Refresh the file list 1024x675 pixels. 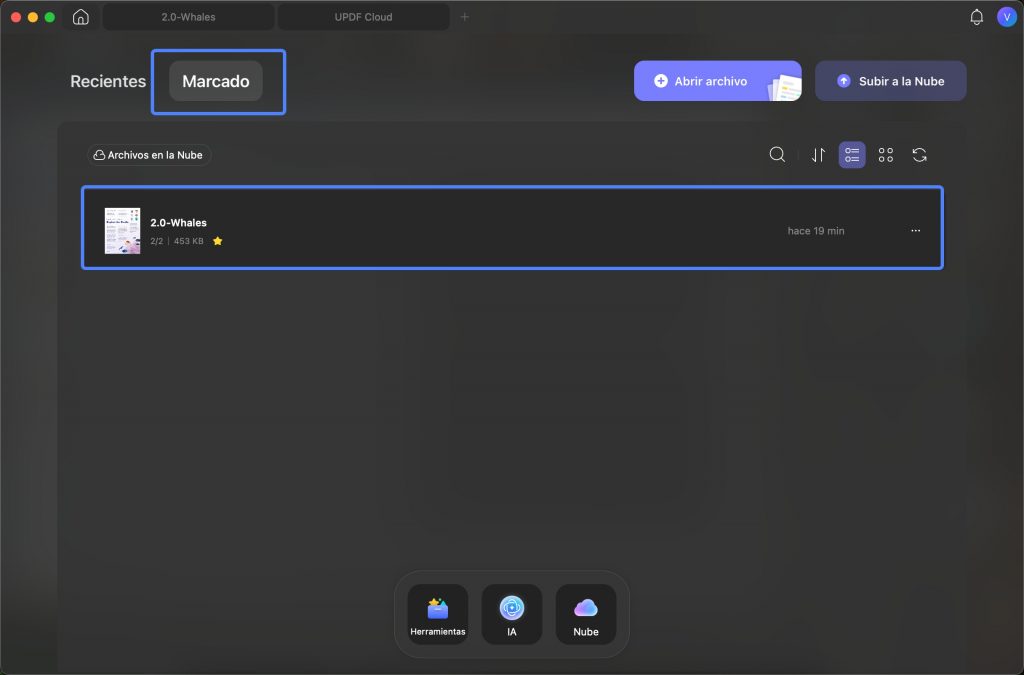(920, 155)
